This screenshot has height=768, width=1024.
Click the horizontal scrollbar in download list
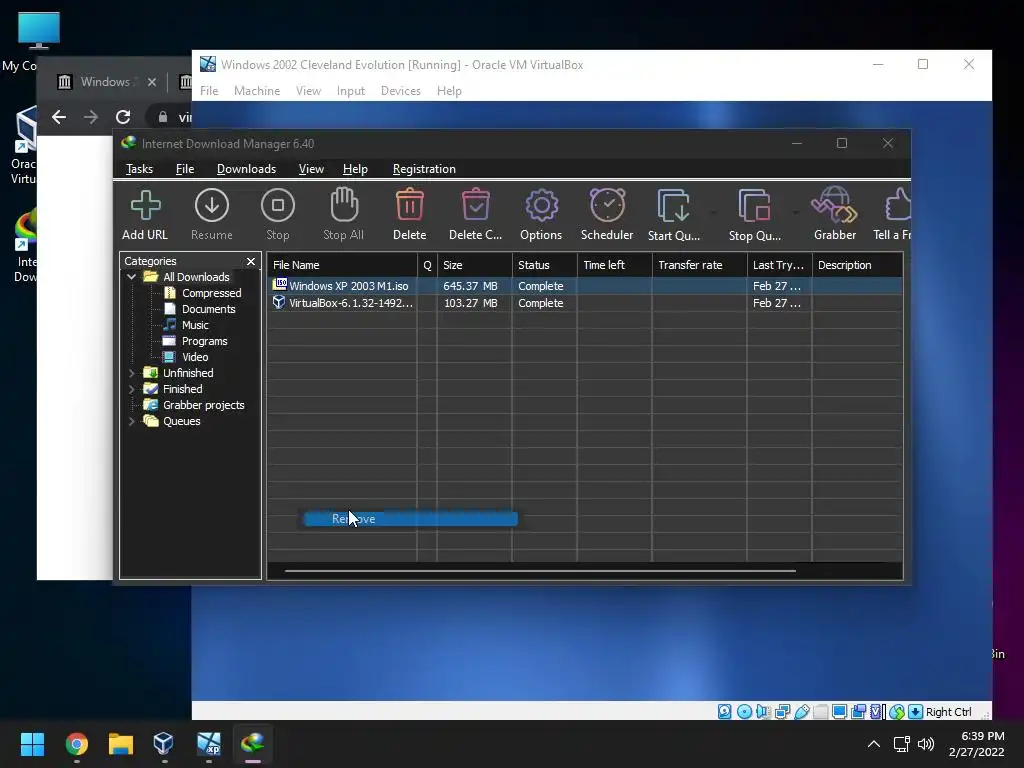[540, 571]
